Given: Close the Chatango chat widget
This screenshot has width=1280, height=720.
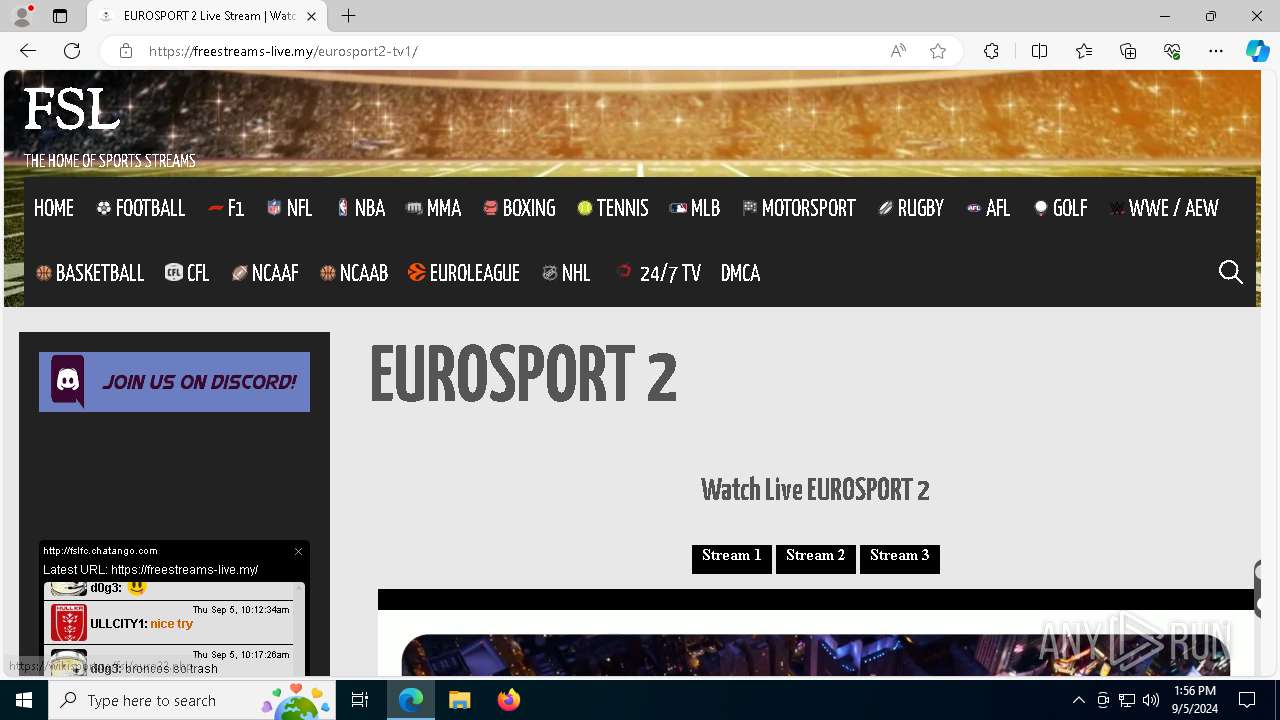Looking at the screenshot, I should pyautogui.click(x=298, y=551).
